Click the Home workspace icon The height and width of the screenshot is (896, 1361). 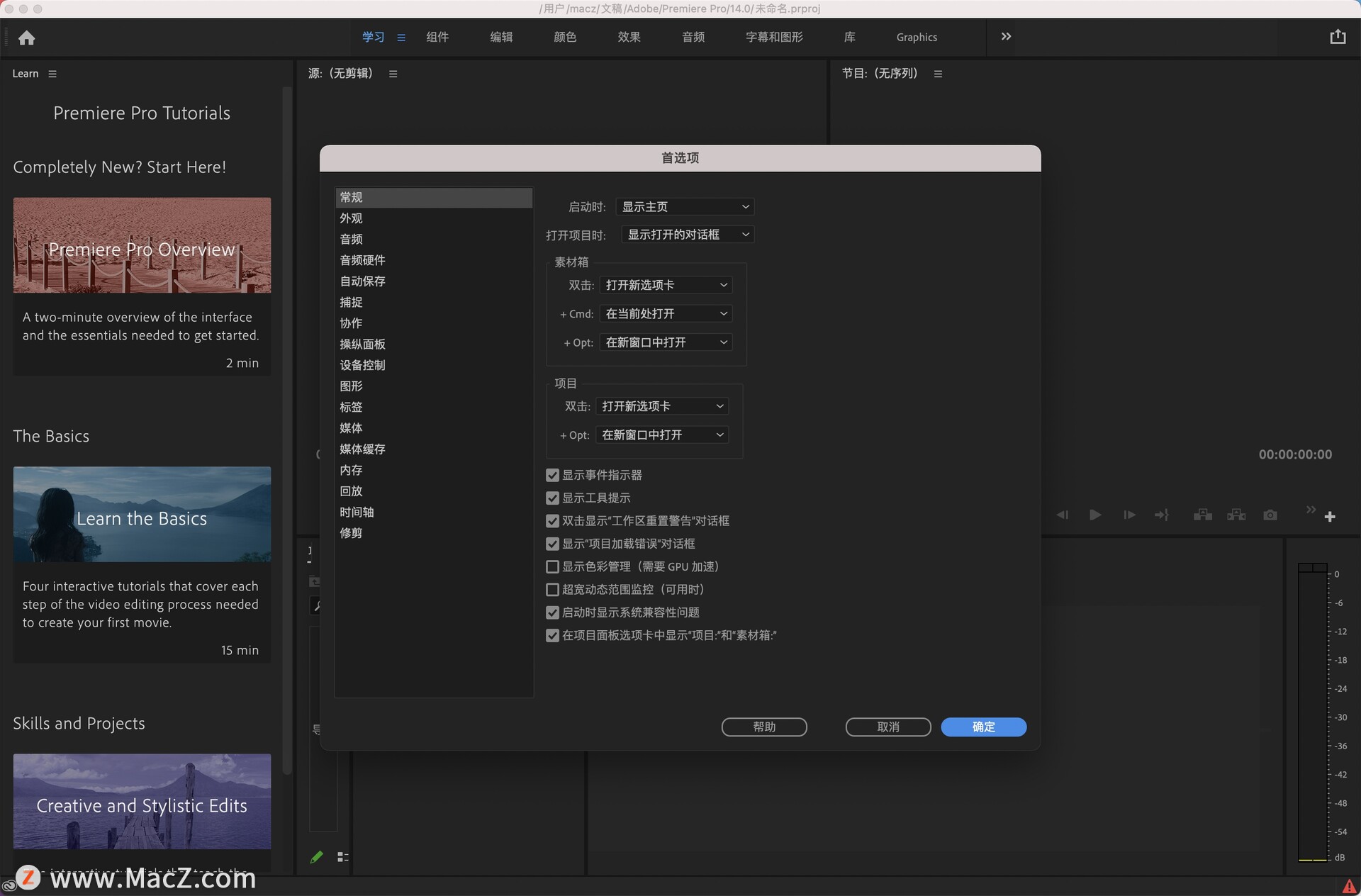26,37
